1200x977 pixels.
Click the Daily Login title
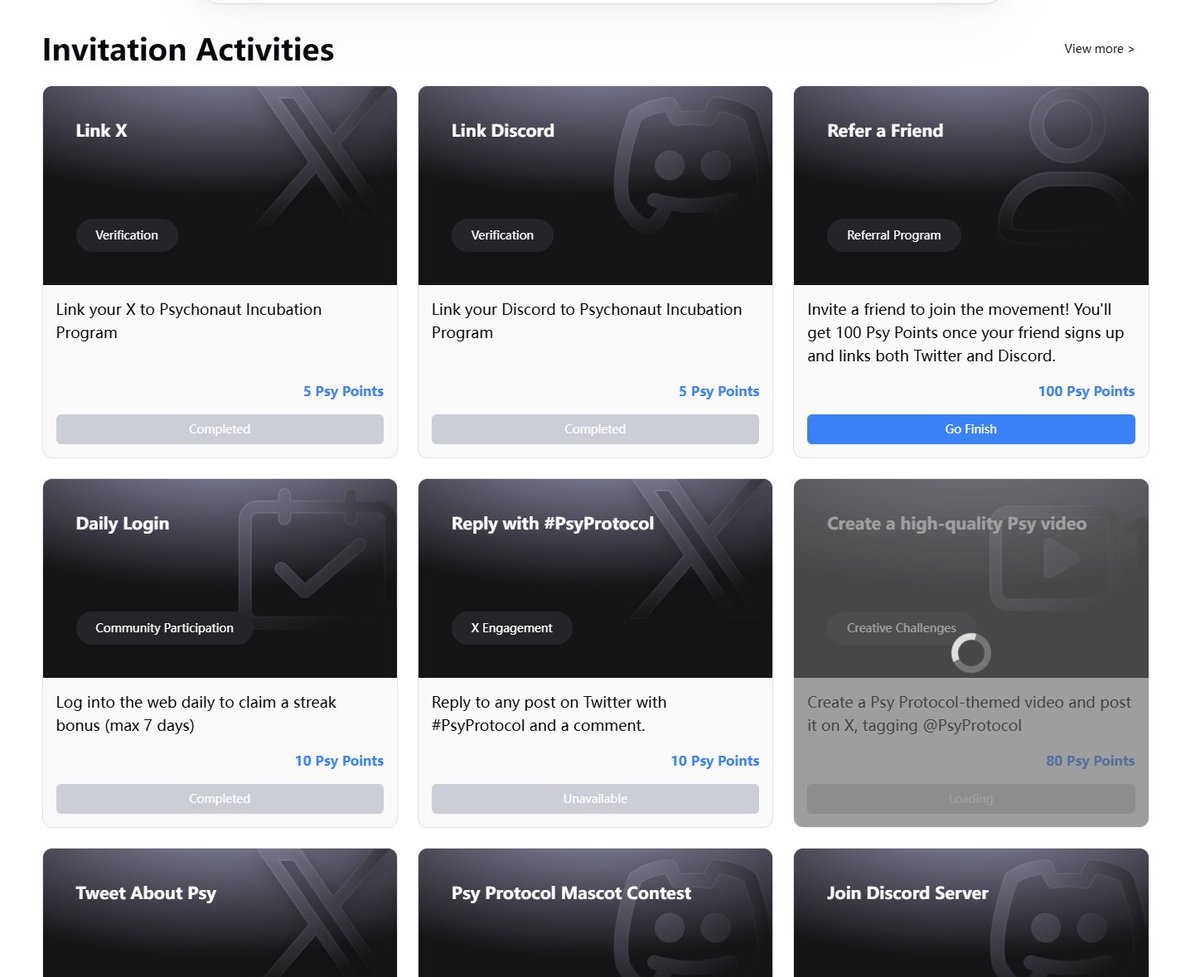tap(122, 523)
